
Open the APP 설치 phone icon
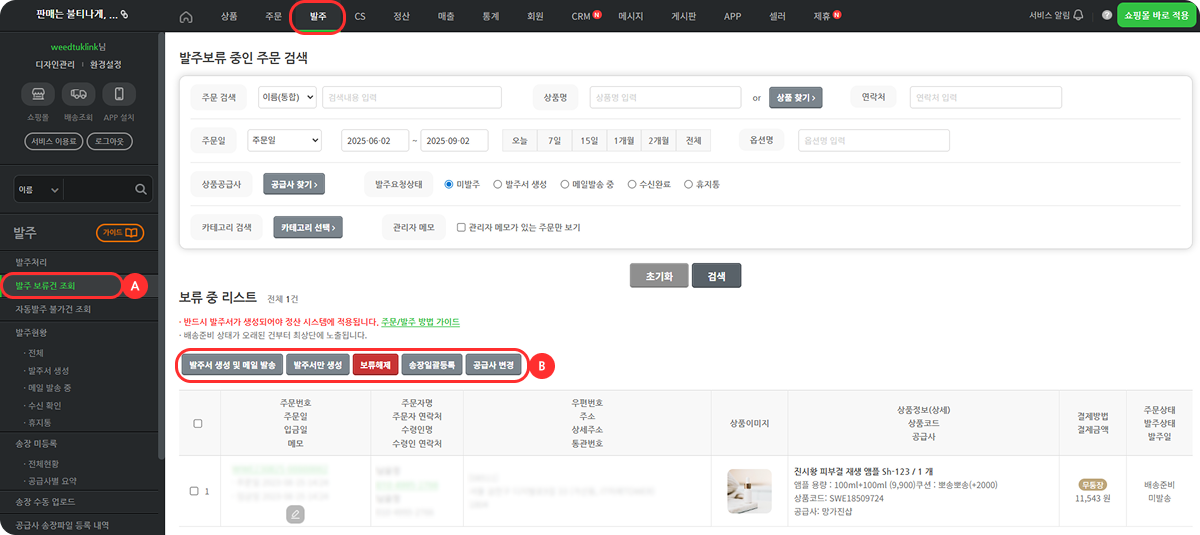pos(119,94)
